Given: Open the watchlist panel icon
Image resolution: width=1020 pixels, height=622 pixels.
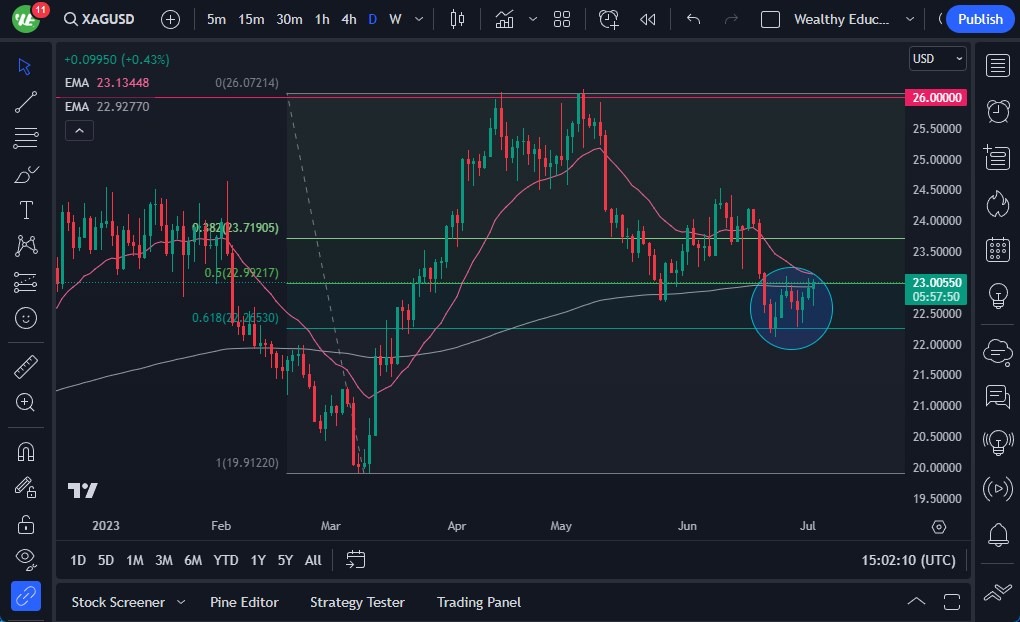Looking at the screenshot, I should click(x=997, y=66).
